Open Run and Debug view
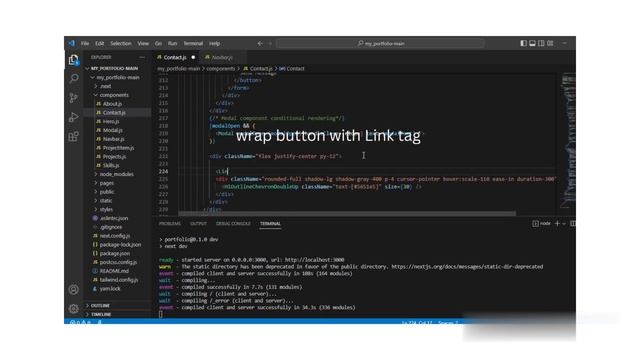This screenshot has width=640, height=360. [73, 117]
